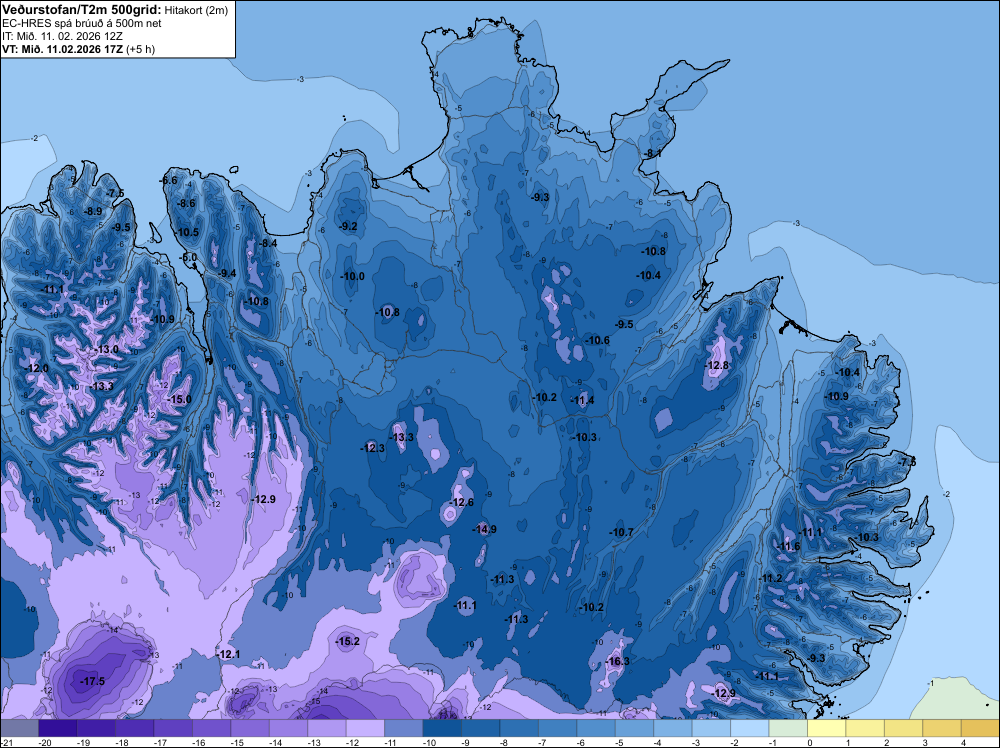Select the -16.3 temperature value
This screenshot has width=1000, height=748.
pos(617,661)
